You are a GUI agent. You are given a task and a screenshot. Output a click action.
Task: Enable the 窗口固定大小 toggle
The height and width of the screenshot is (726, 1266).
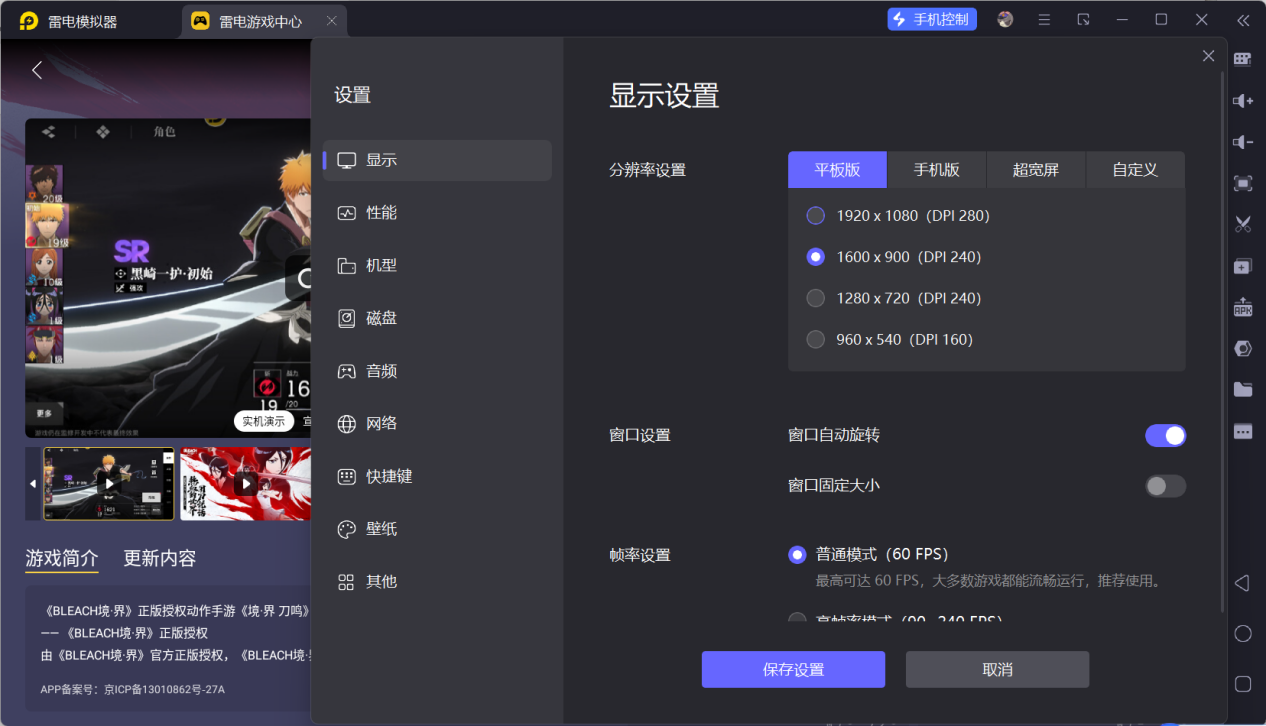(x=1166, y=486)
